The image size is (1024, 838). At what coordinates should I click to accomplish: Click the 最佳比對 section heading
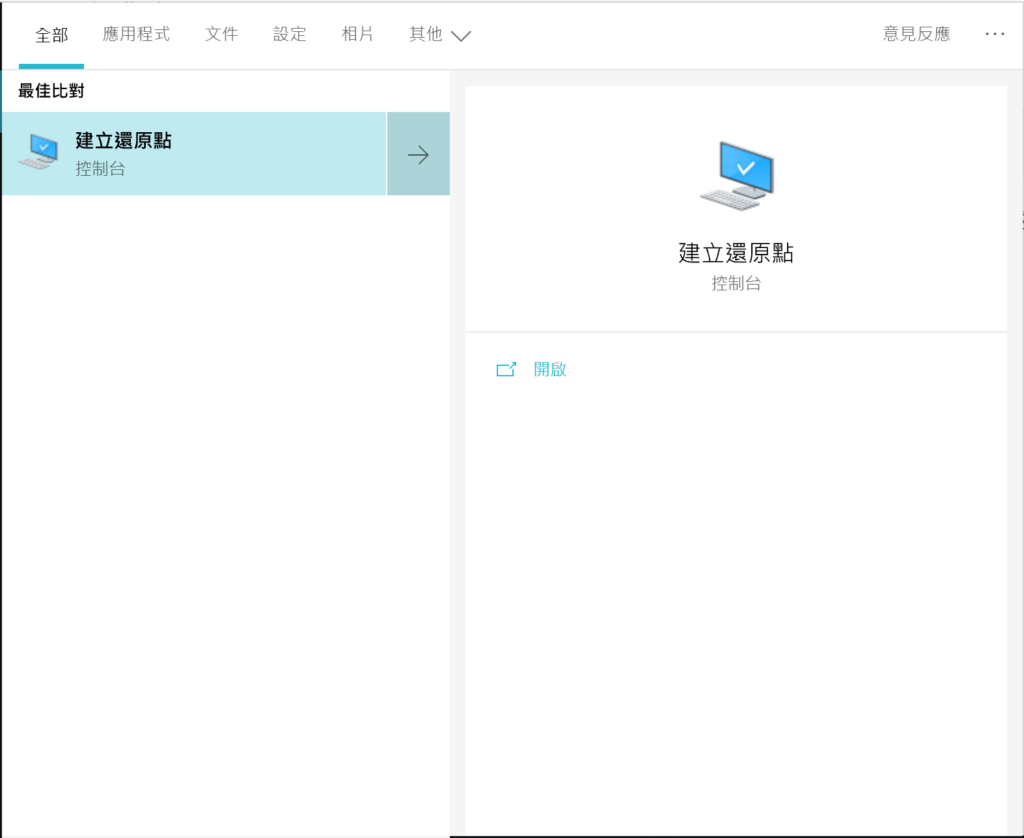[51, 91]
